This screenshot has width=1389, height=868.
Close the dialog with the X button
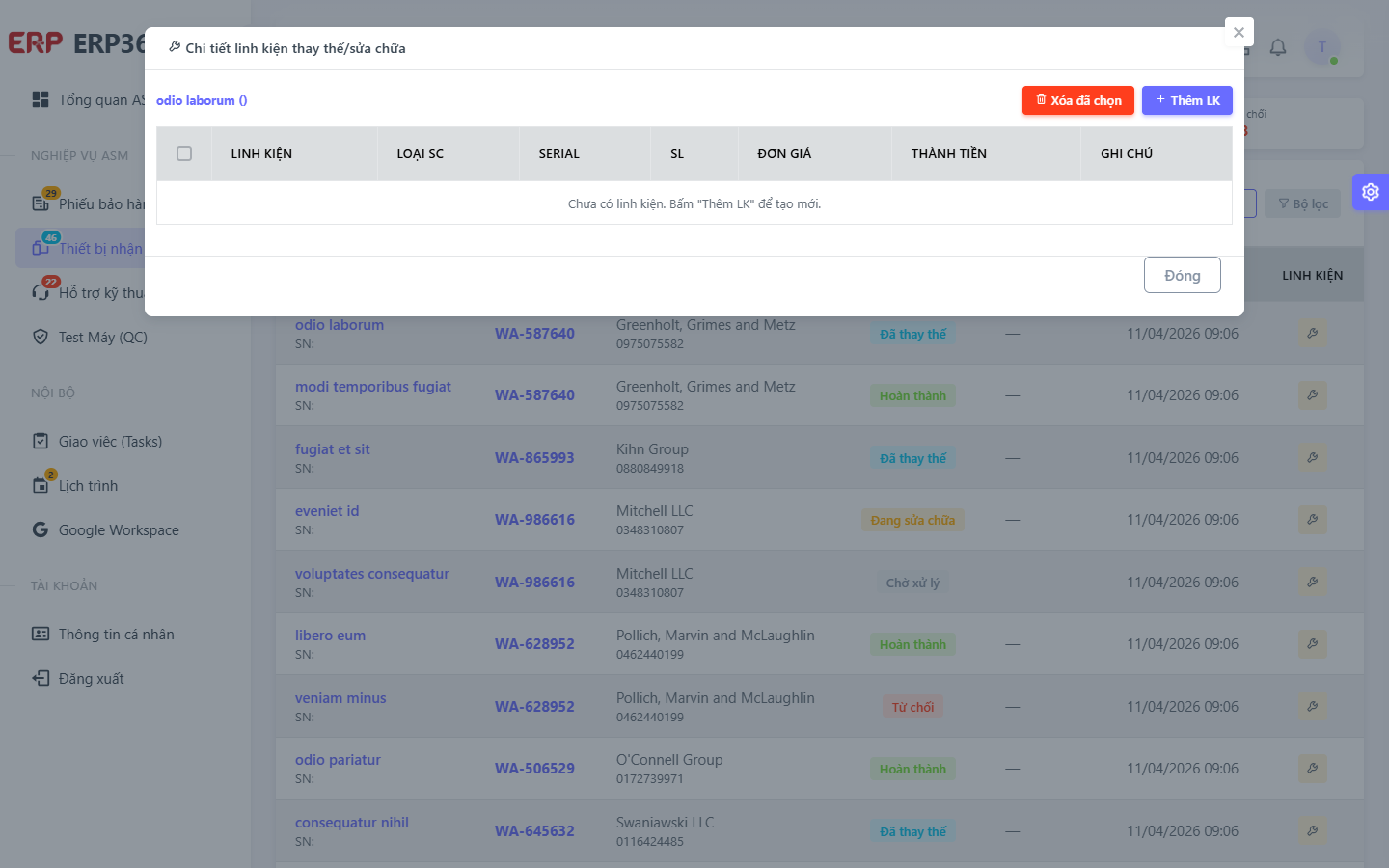pyautogui.click(x=1239, y=32)
